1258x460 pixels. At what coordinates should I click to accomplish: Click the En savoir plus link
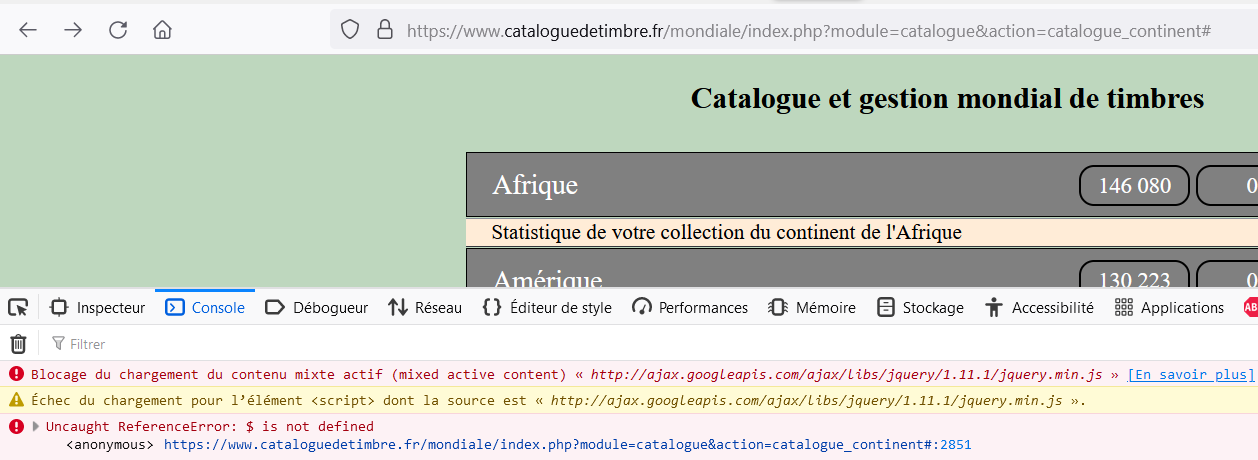point(1190,374)
